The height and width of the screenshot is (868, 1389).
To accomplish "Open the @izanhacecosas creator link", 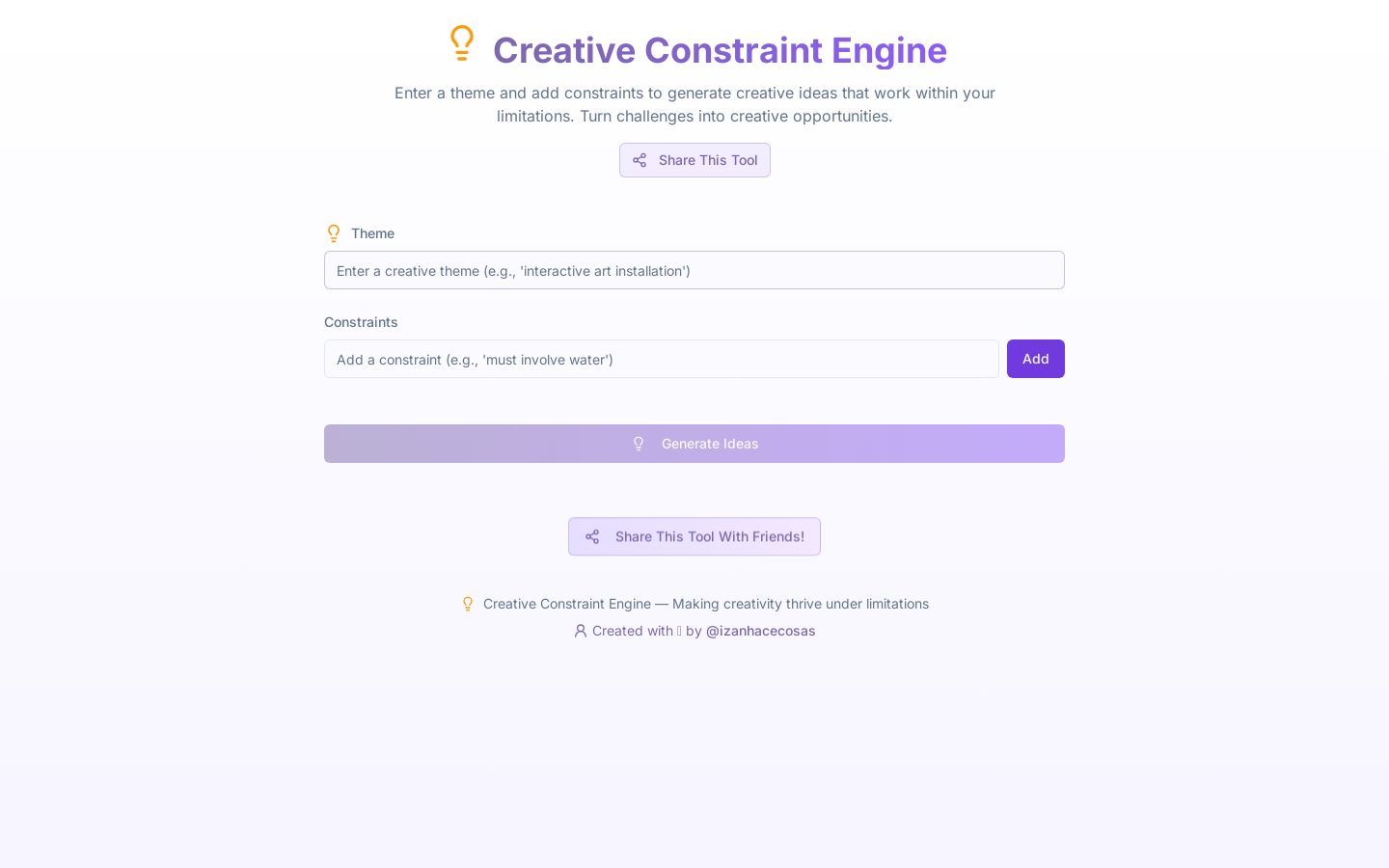I will (x=760, y=631).
